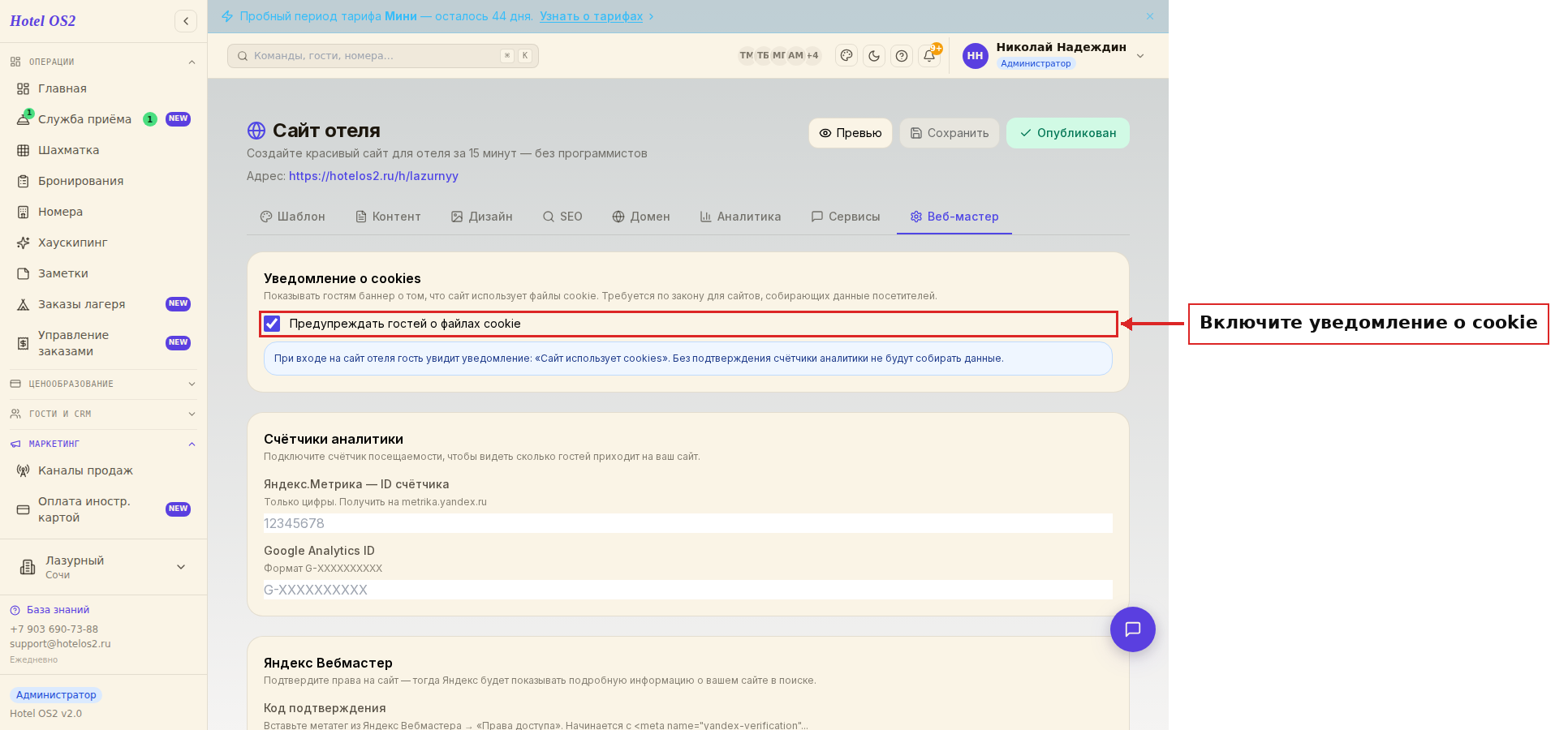Collapse sidebar with the arrow button
This screenshot has height=730, width=1568.
click(186, 21)
